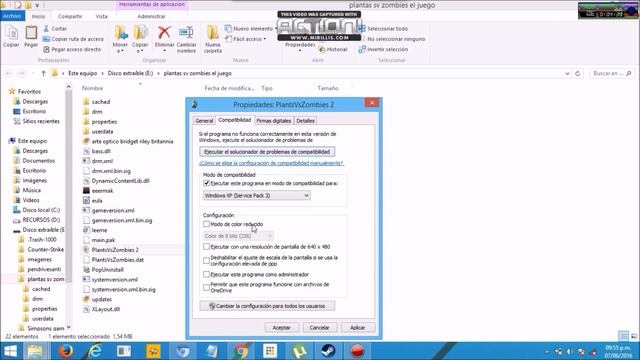Open Google Chrome from the taskbar
The image size is (640, 360).
click(241, 351)
